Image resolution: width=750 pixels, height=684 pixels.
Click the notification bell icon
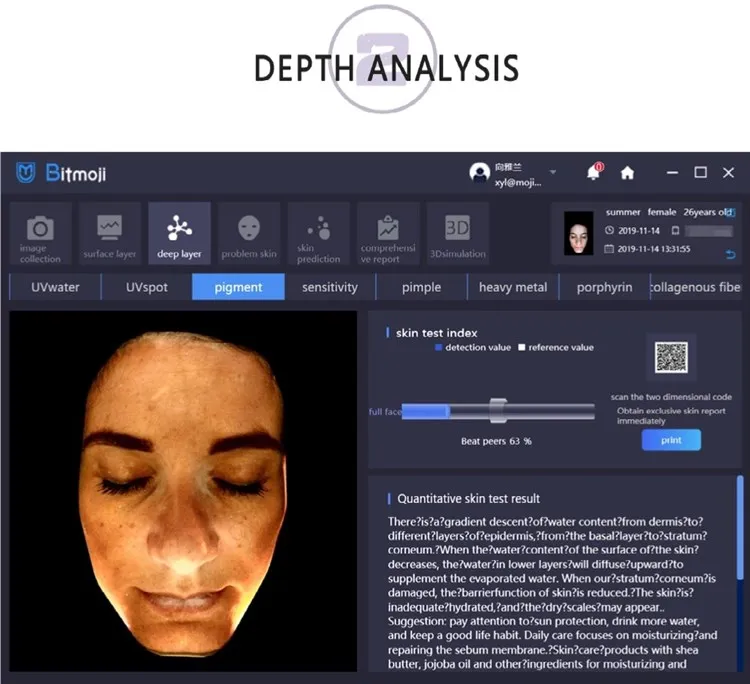point(594,172)
